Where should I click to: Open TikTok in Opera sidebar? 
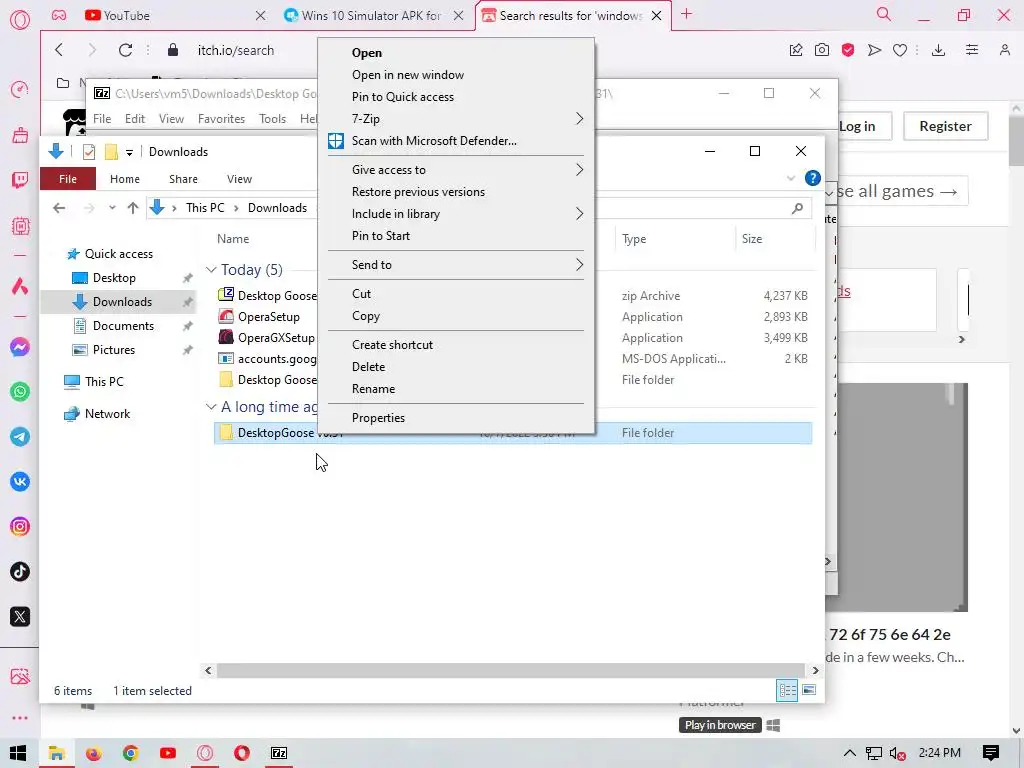20,572
